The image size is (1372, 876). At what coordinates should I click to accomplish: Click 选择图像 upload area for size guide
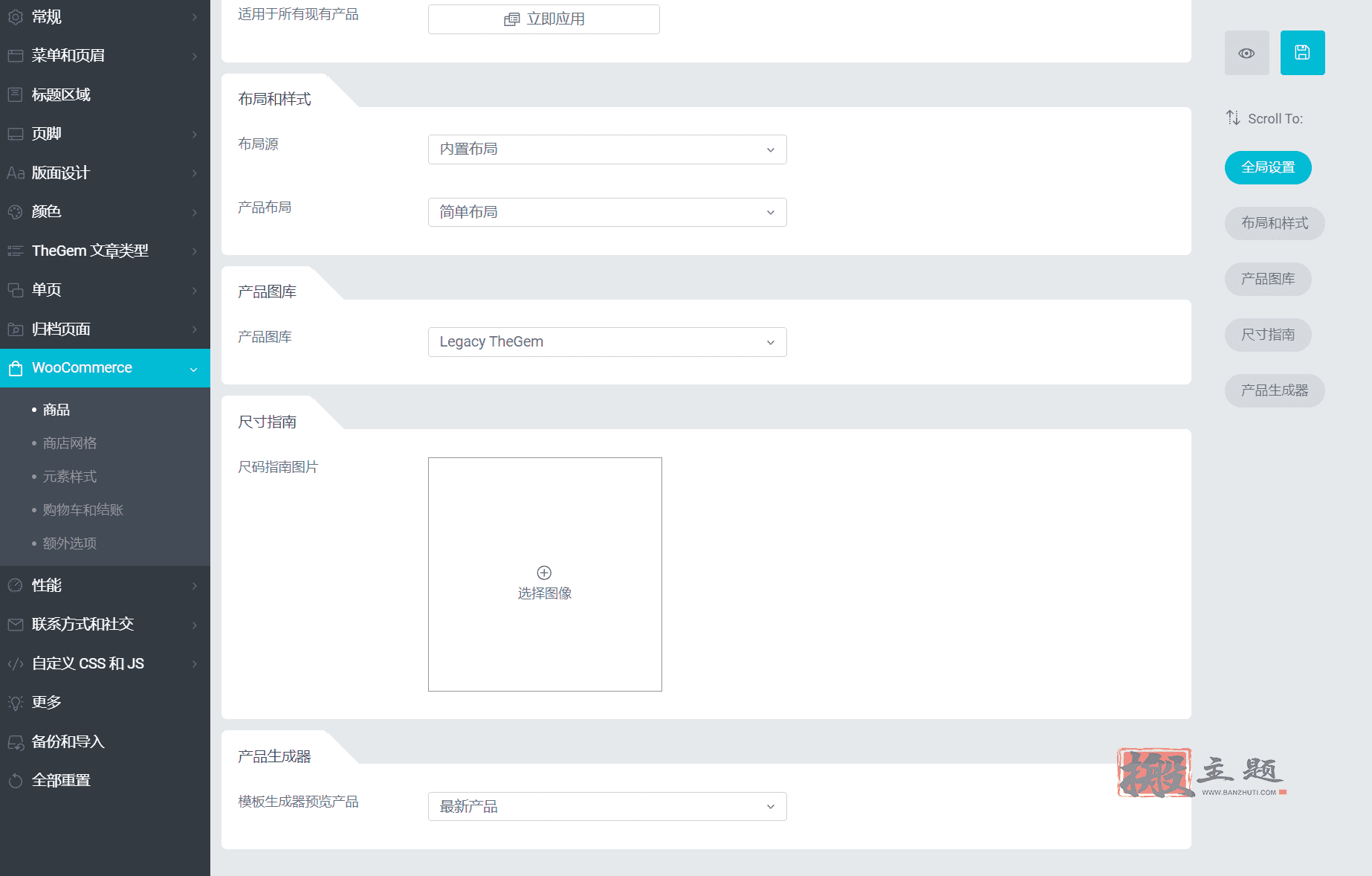click(545, 575)
